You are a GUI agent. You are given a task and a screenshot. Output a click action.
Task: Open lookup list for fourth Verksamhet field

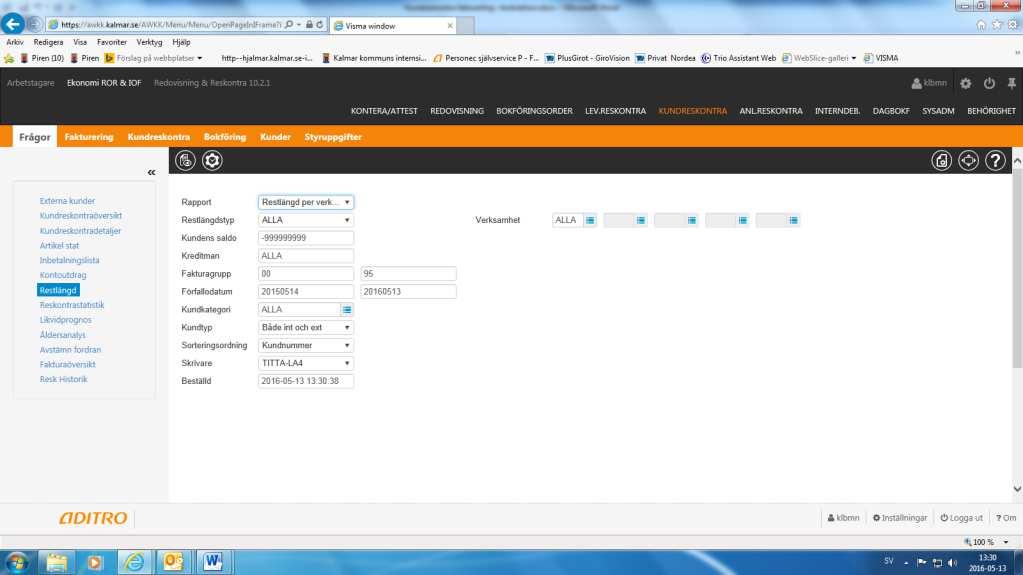[x=742, y=221]
